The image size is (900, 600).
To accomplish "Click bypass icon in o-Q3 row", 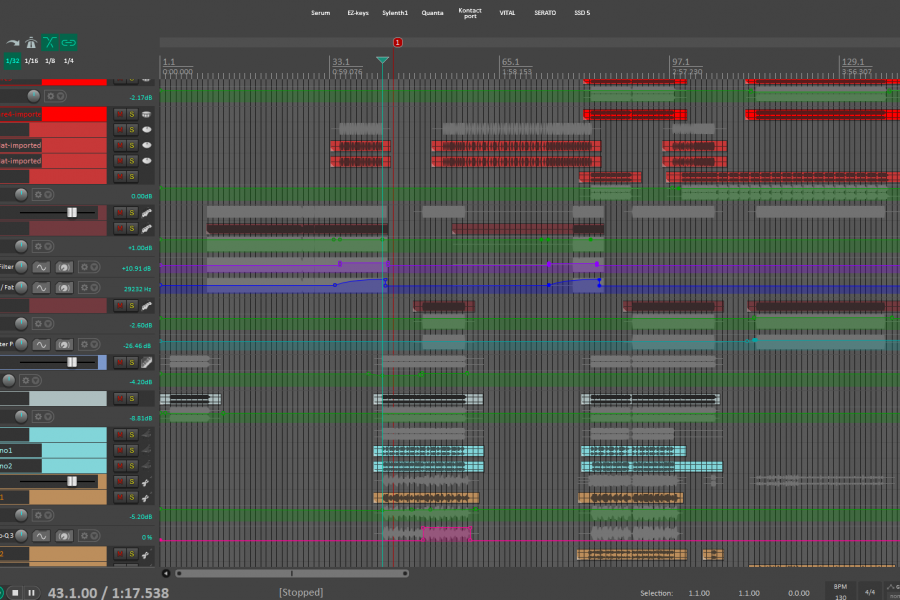I will tap(64, 536).
